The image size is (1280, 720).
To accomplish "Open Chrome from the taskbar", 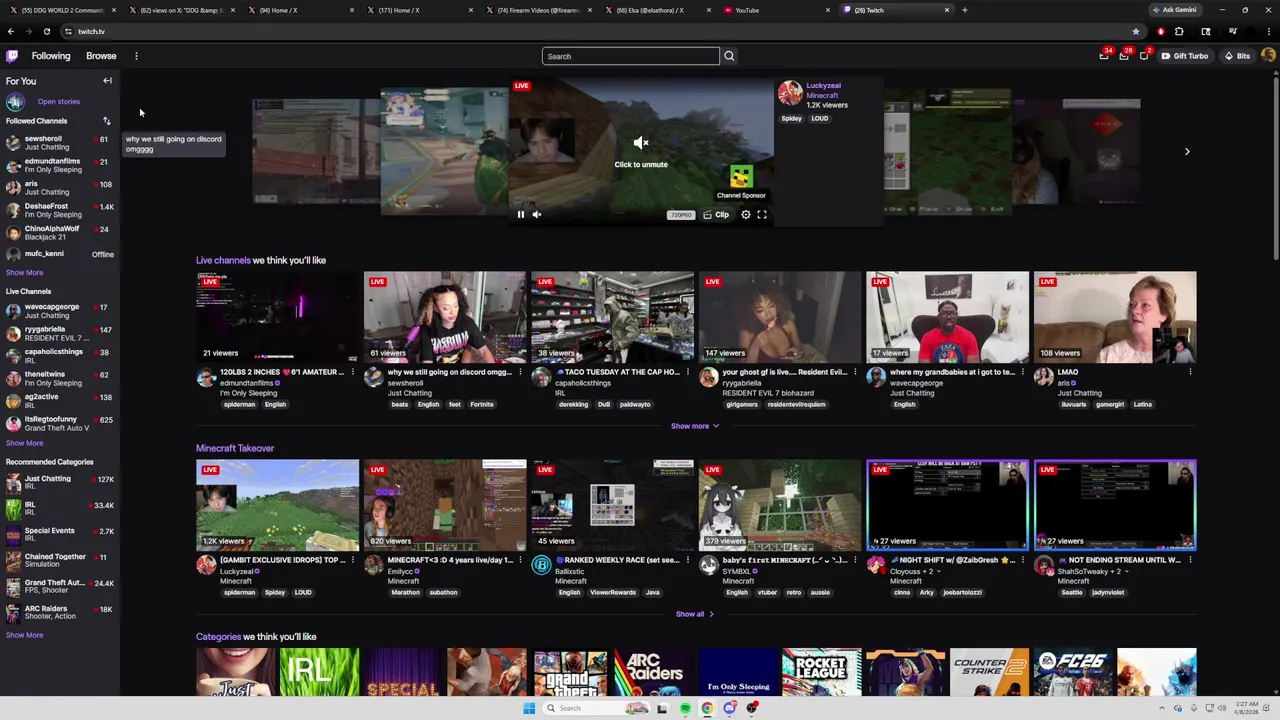I will (707, 708).
